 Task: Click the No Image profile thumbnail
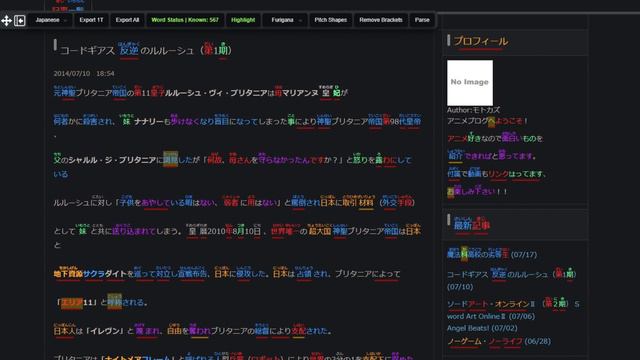coord(470,83)
